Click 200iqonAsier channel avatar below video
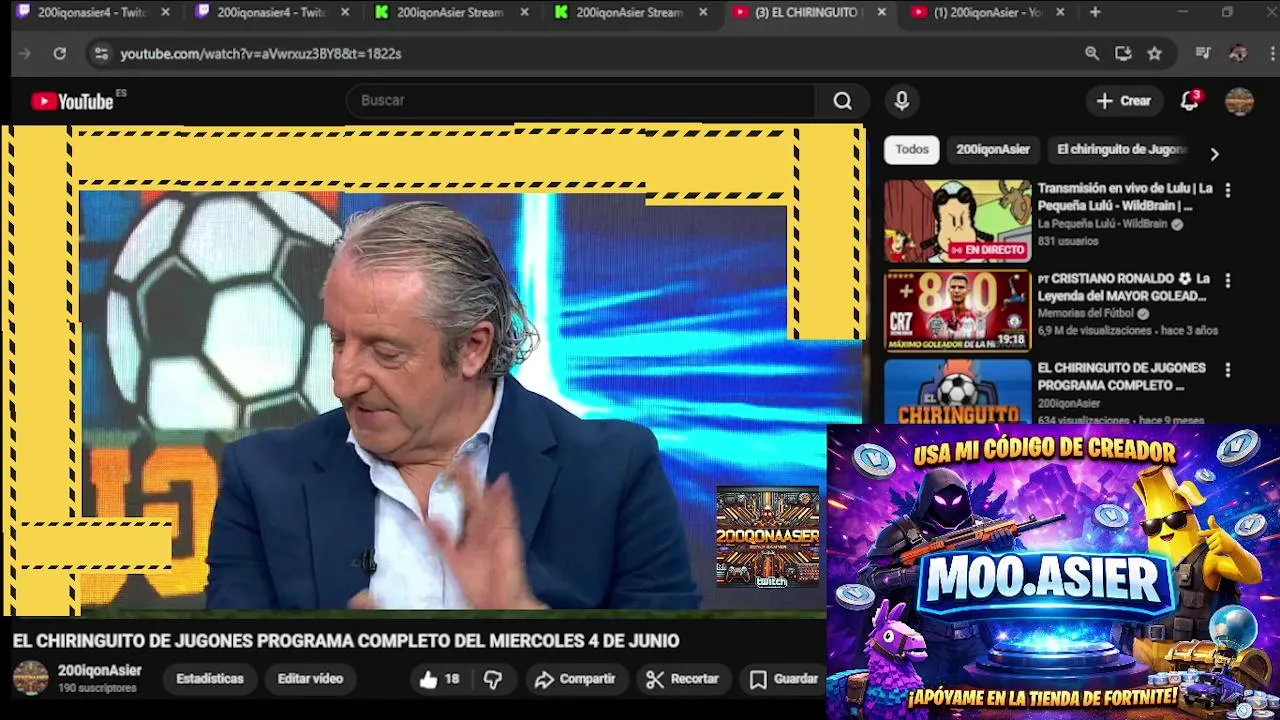 [x=30, y=678]
